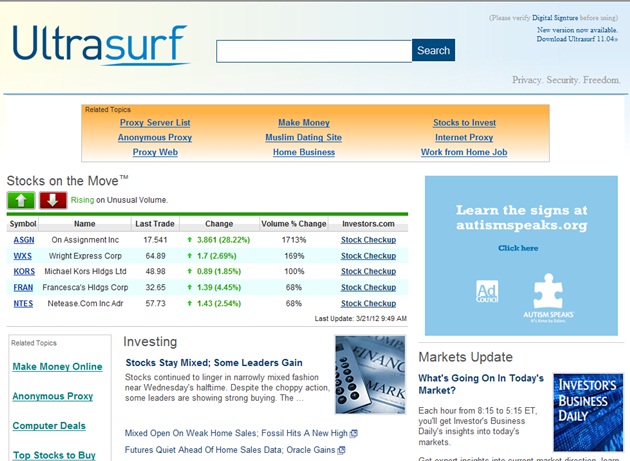Open the Work from Home Job link
The height and width of the screenshot is (461, 630).
pos(464,152)
